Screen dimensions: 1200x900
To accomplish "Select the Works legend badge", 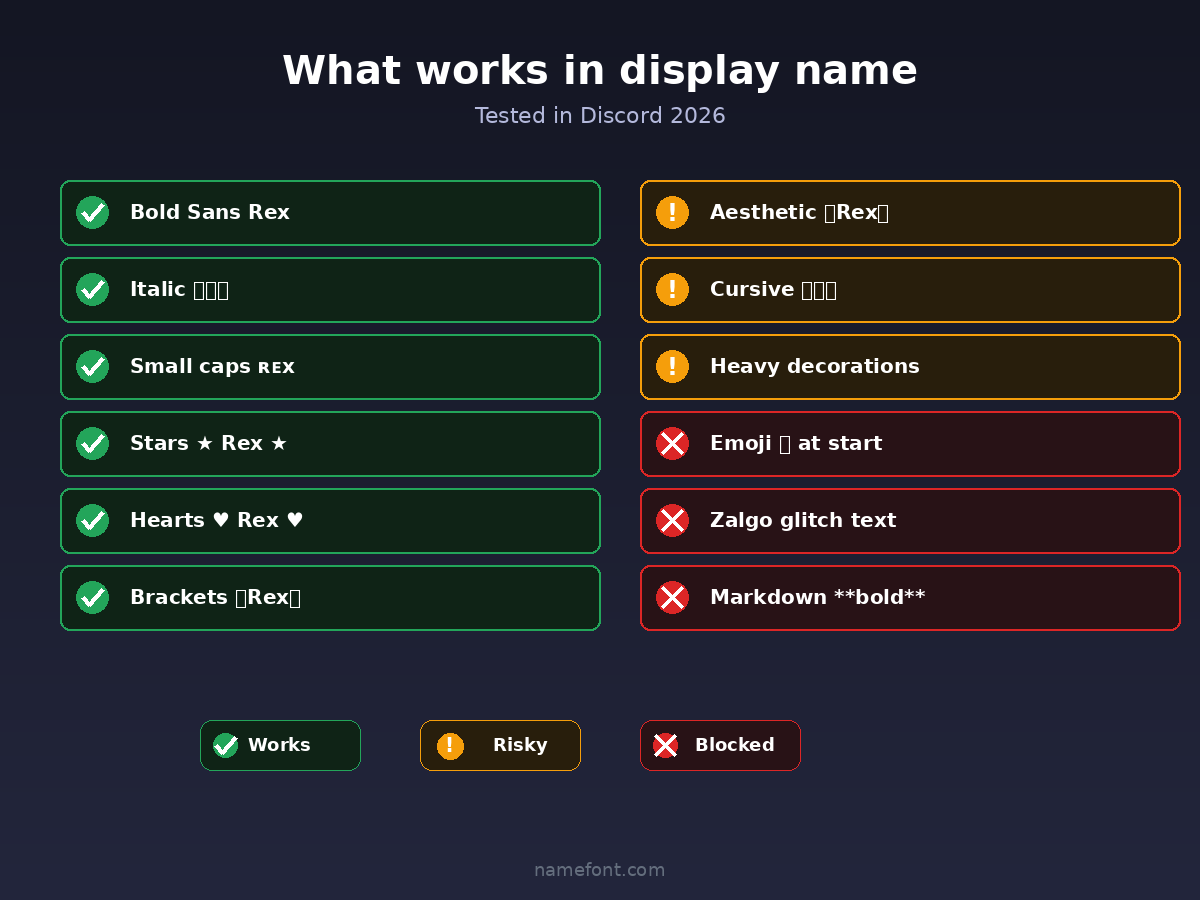I will pos(280,746).
